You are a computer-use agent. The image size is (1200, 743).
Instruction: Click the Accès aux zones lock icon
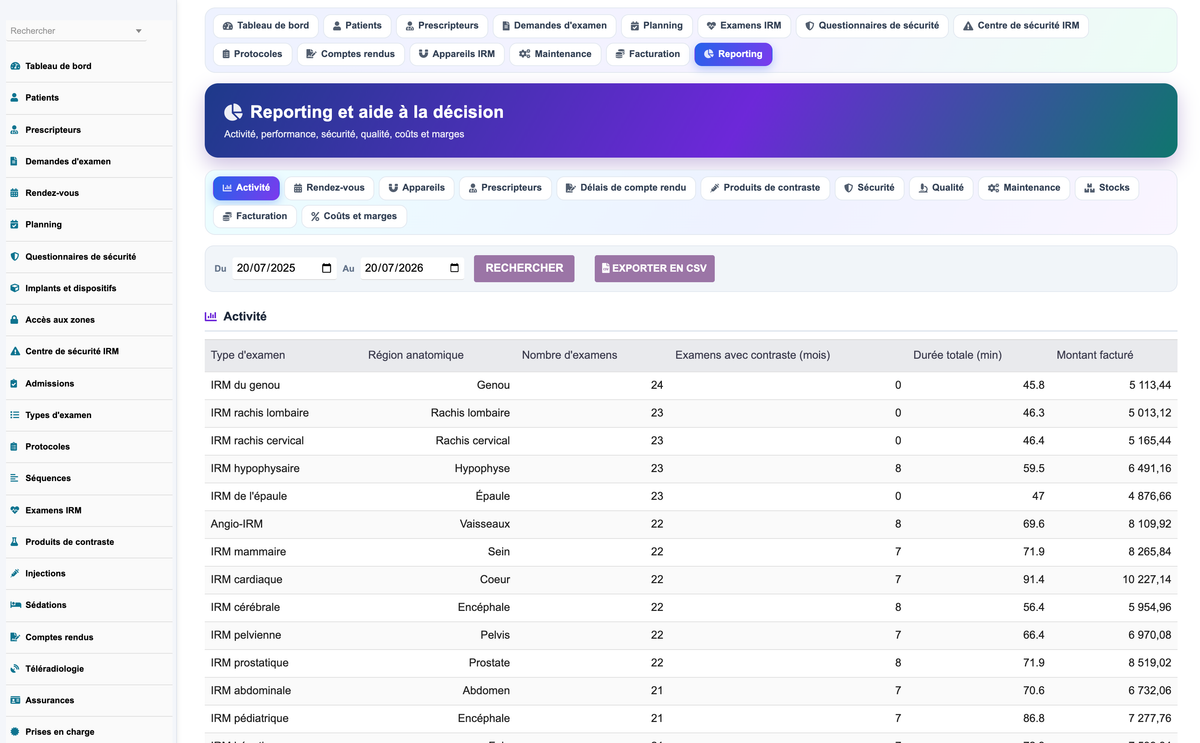(15, 320)
